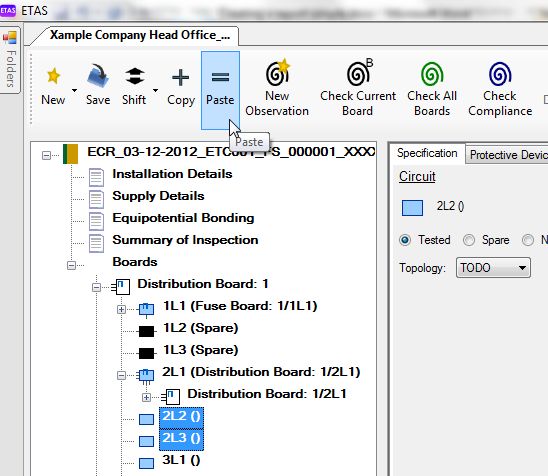
Task: Collapse the ECR_03-12-2012 root node
Action: point(46,155)
